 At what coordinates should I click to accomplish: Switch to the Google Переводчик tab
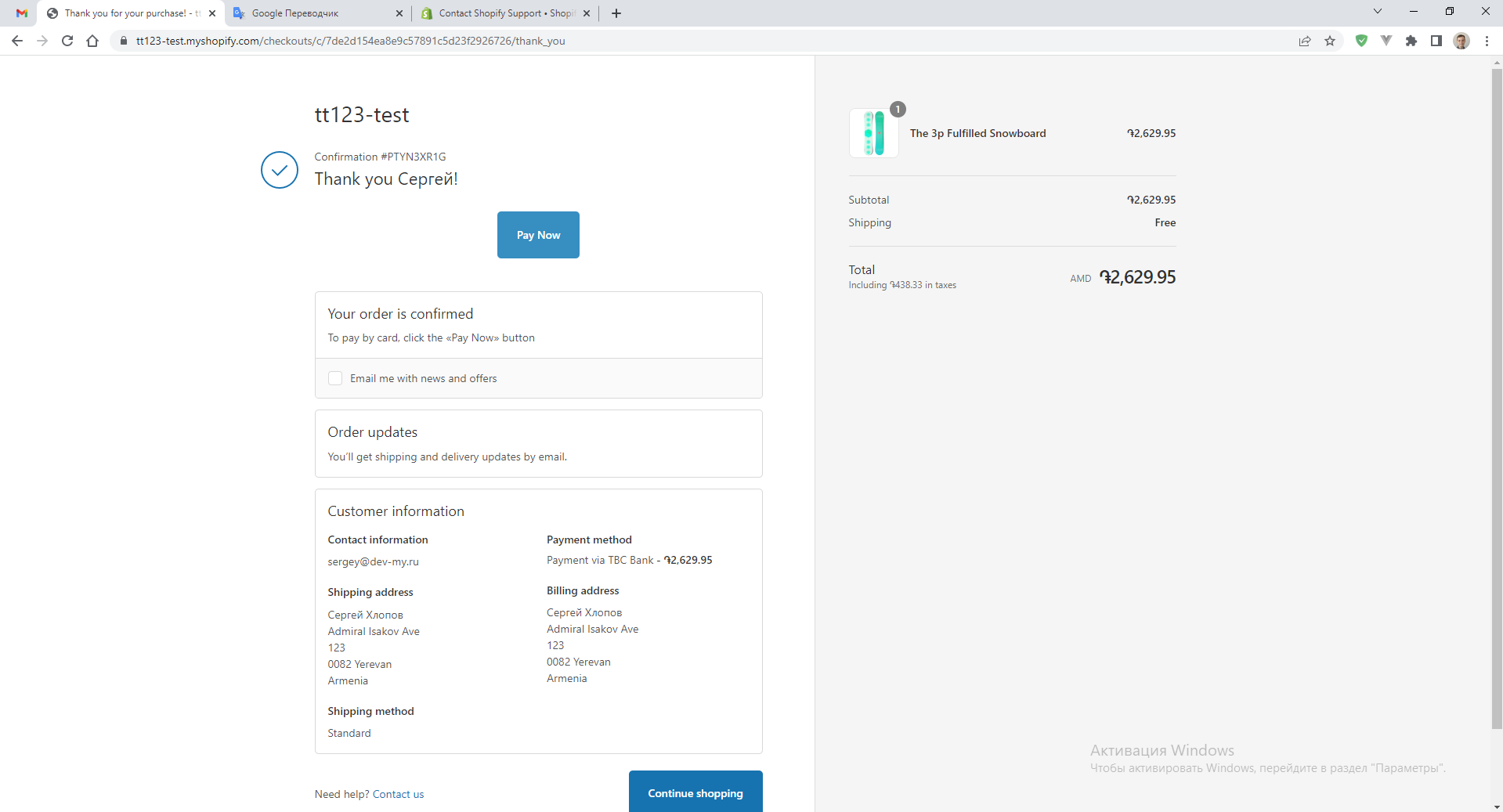coord(317,13)
